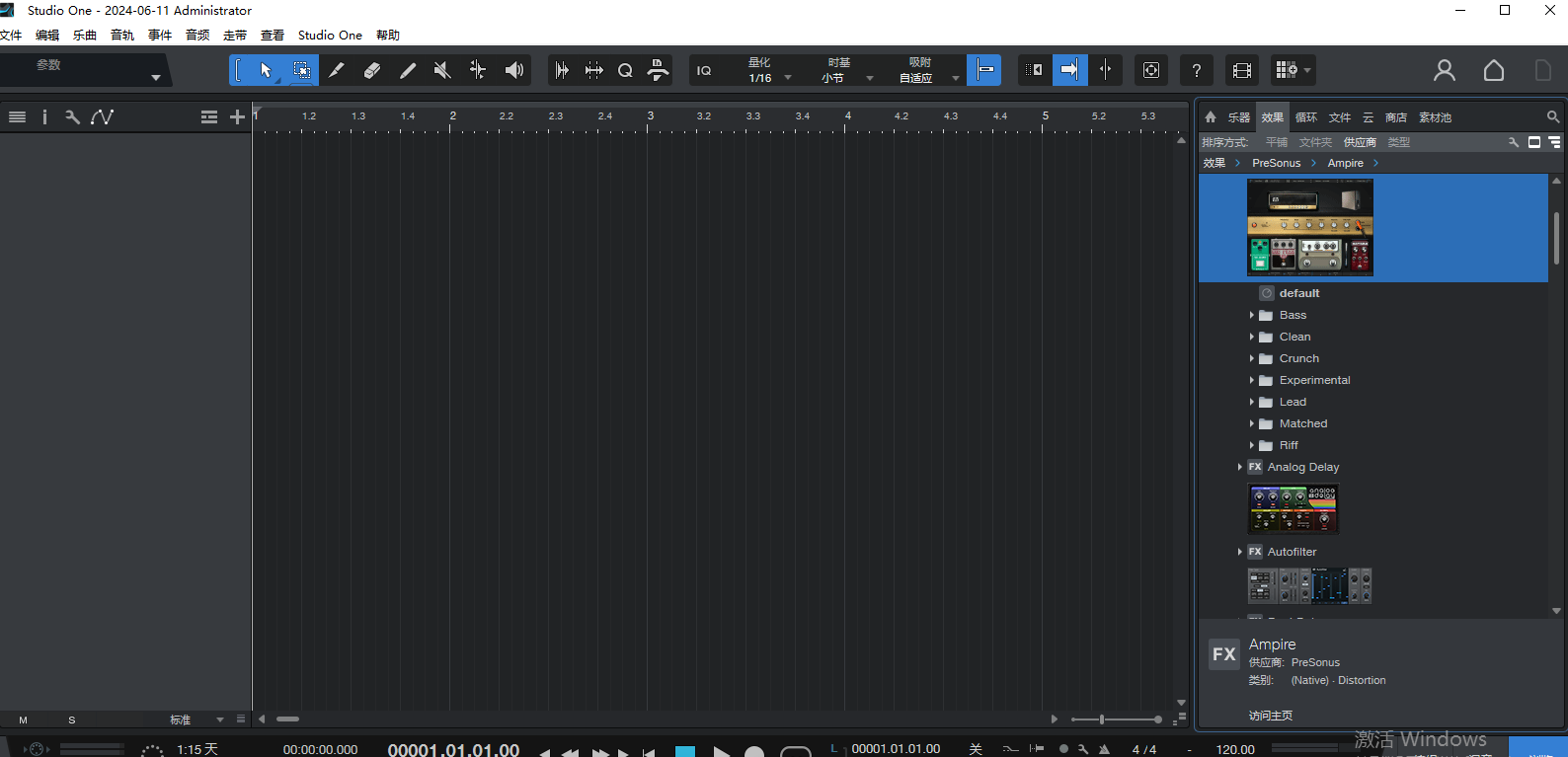Screen dimensions: 1568x757
Task: Open the 音轨 menu
Action: coord(122,35)
